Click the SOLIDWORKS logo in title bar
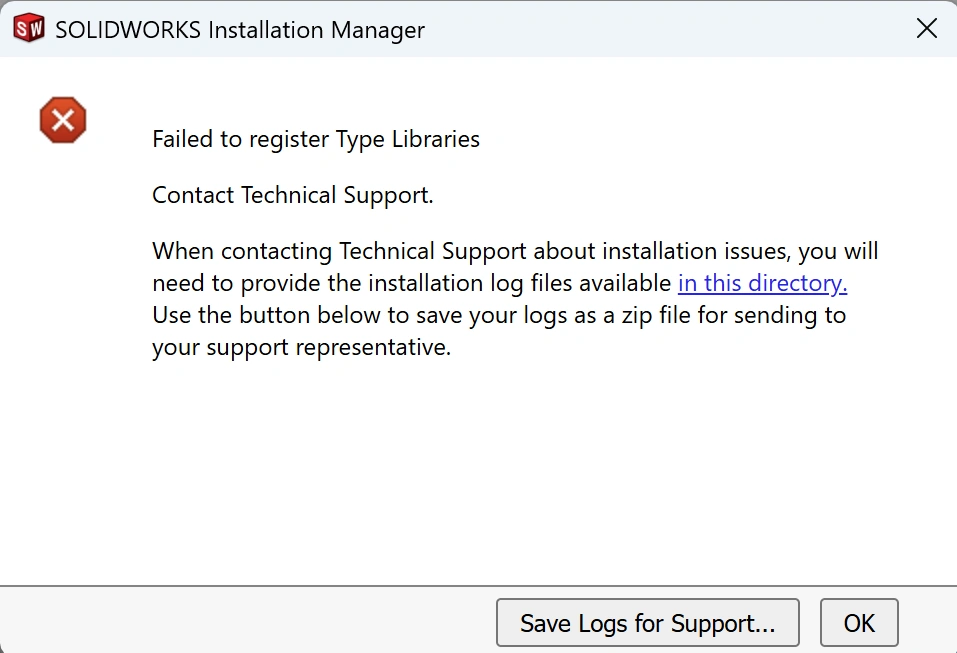The image size is (957, 653). tap(29, 29)
